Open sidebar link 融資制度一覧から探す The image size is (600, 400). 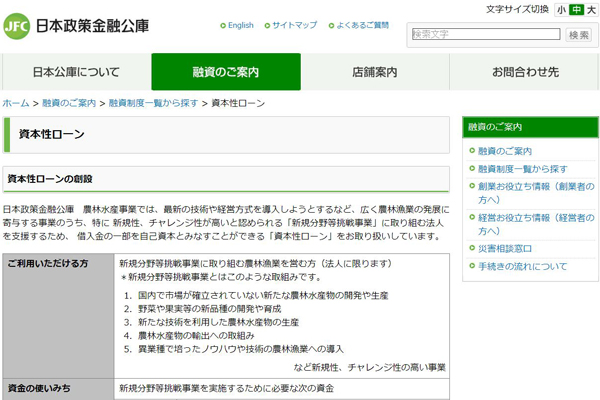[522, 169]
